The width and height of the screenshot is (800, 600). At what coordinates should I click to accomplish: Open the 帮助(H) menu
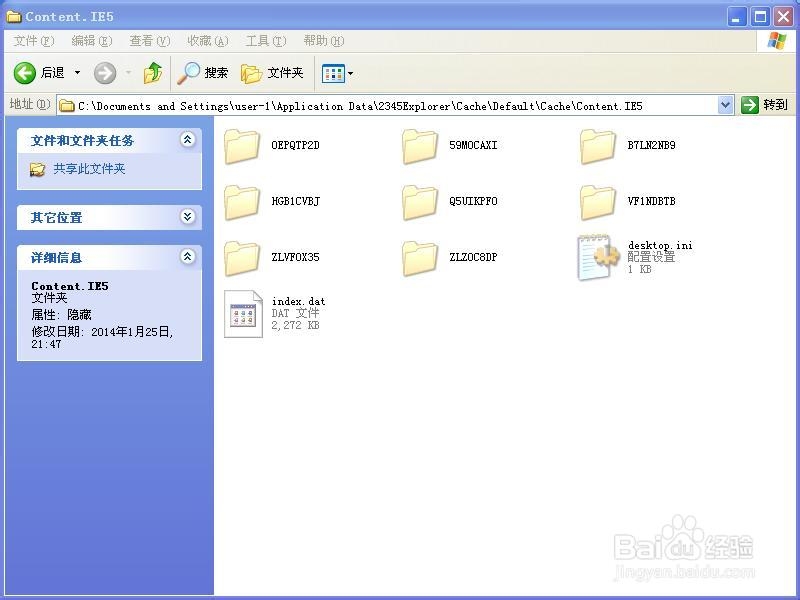pyautogui.click(x=324, y=41)
